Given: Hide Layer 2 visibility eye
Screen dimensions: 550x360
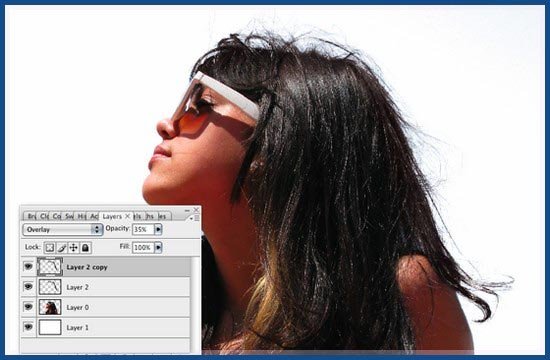Looking at the screenshot, I should (28, 287).
